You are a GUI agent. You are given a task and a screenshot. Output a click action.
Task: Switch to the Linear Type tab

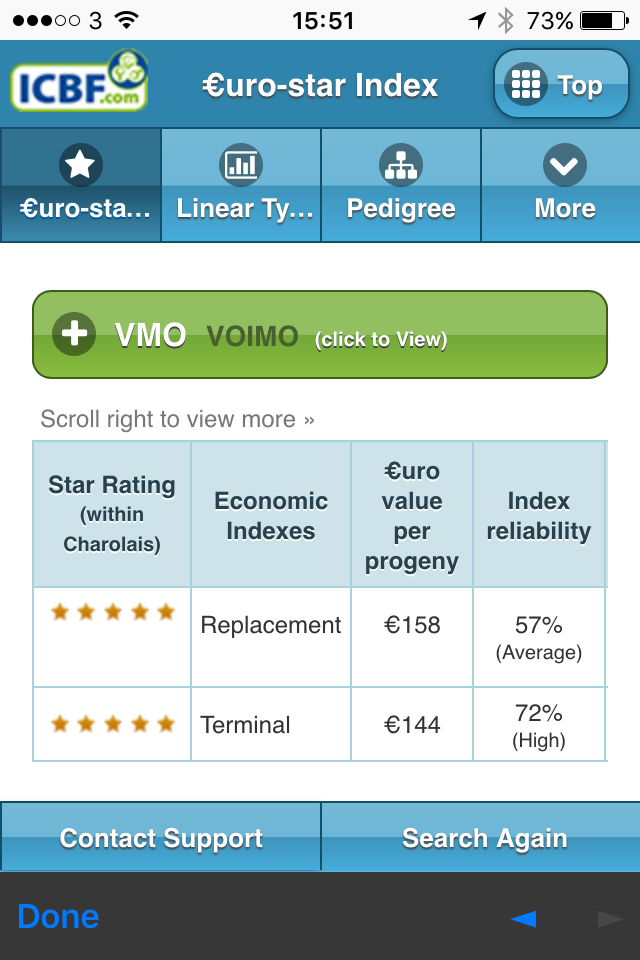point(241,186)
